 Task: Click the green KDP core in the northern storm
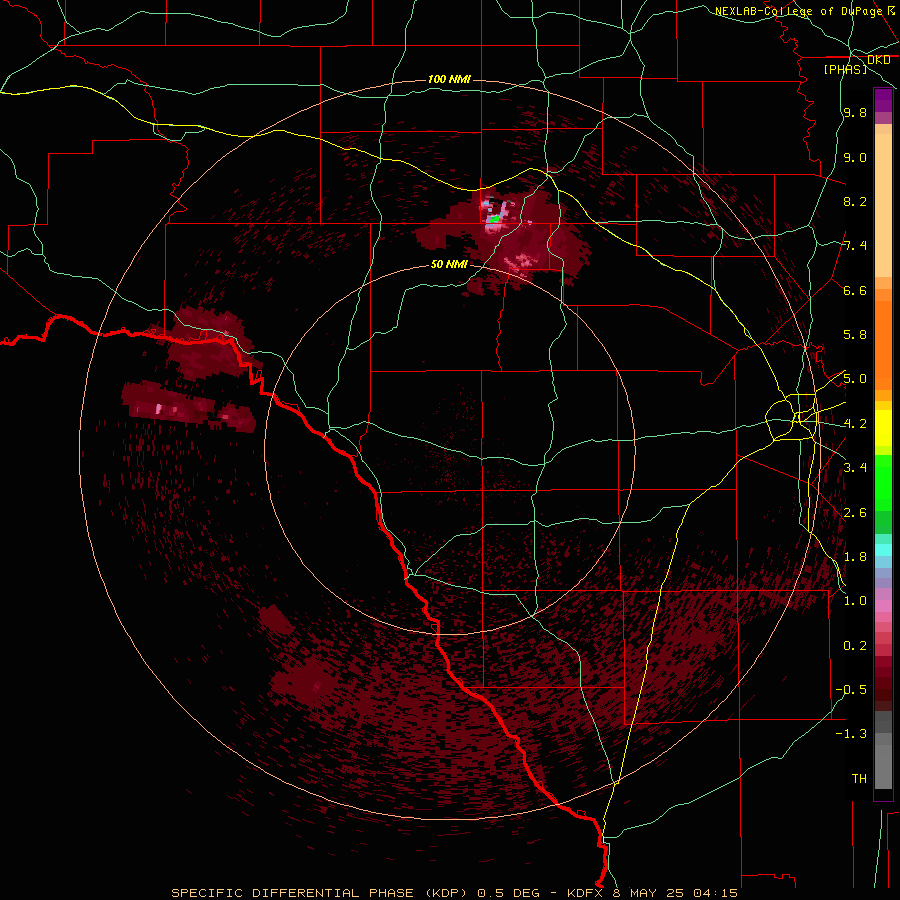coord(495,219)
